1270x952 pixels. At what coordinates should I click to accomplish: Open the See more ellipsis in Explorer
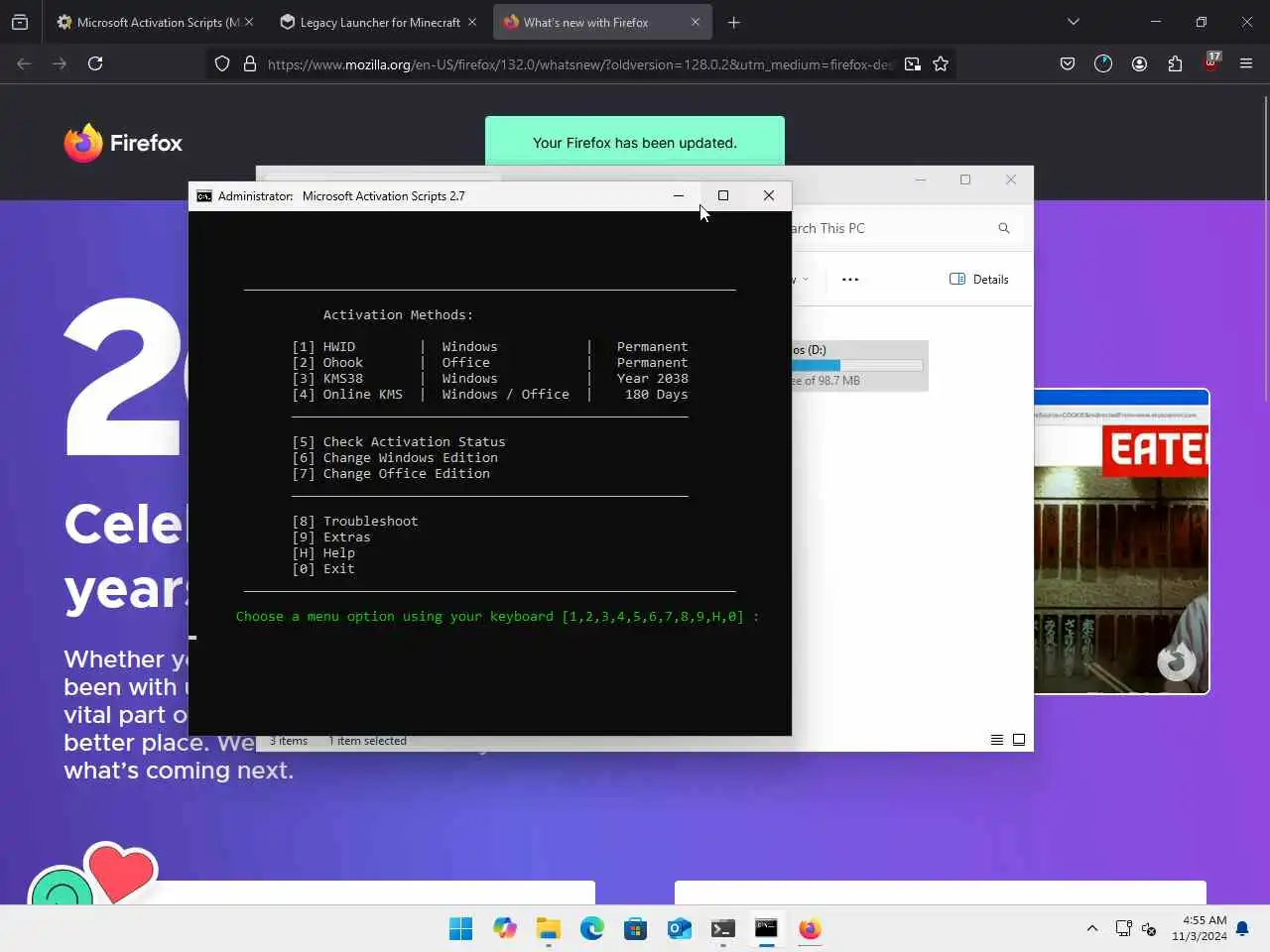850,280
